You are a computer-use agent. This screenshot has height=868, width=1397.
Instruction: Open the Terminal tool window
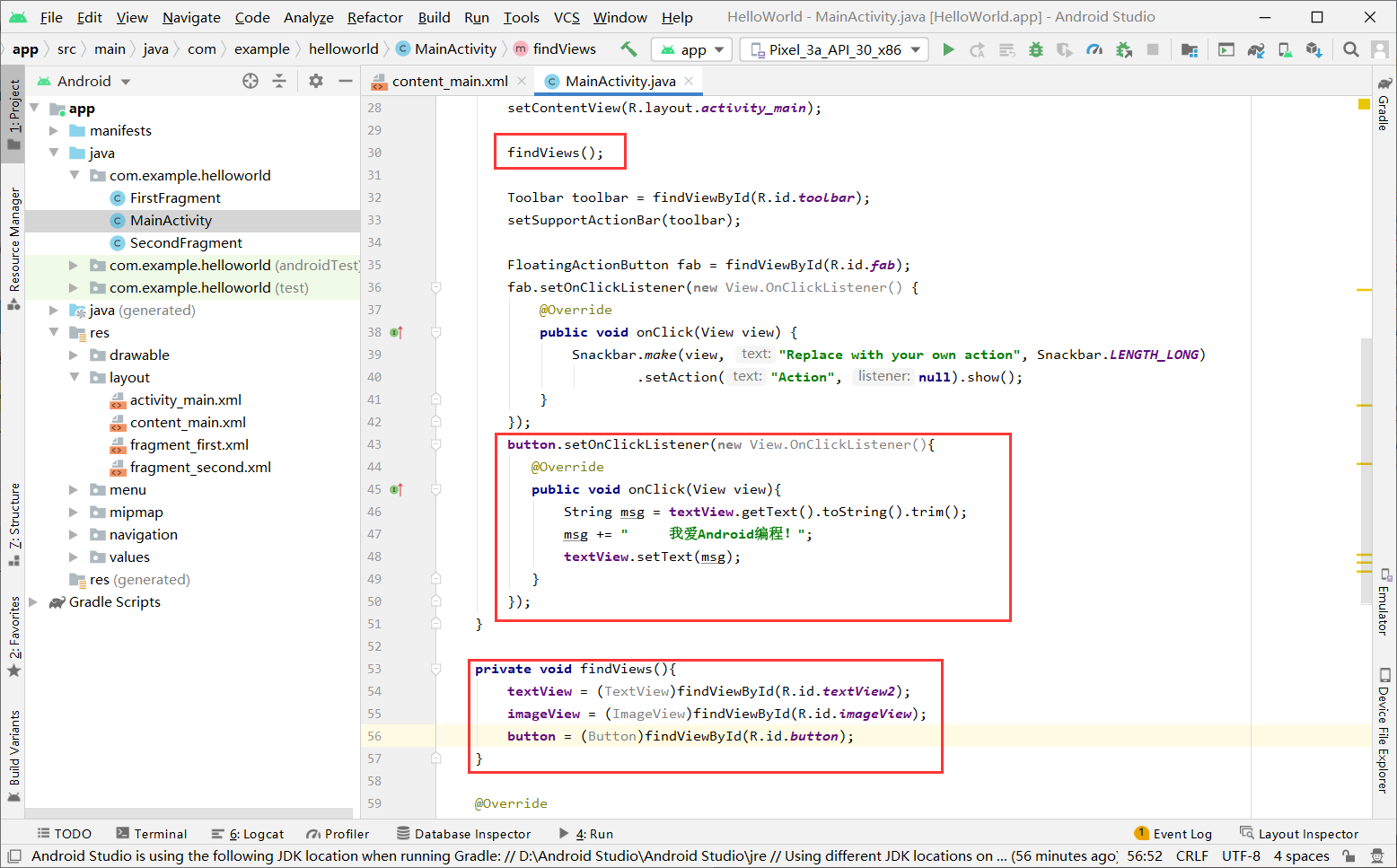[x=151, y=834]
